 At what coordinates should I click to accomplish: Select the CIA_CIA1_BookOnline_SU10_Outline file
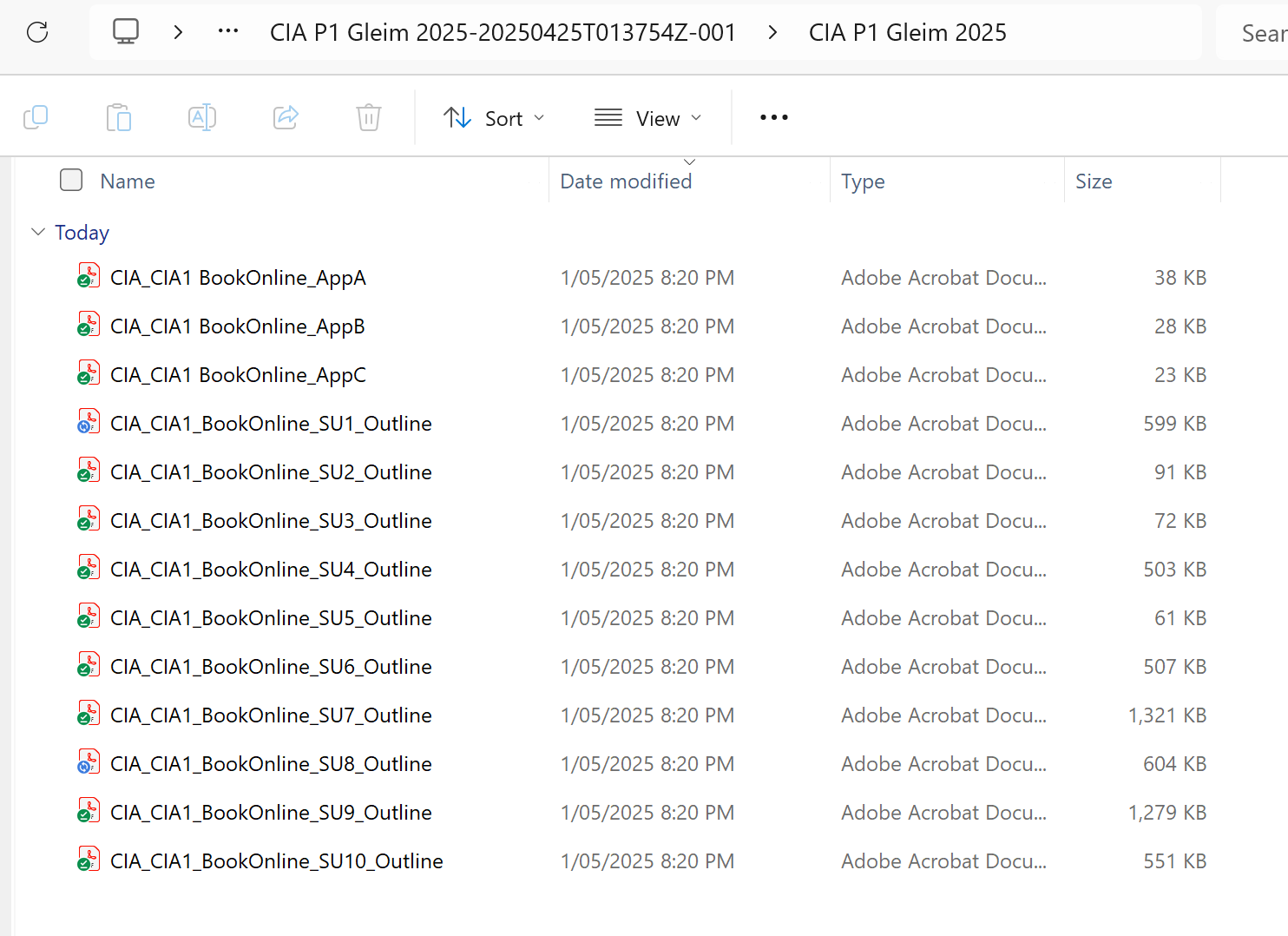277,861
